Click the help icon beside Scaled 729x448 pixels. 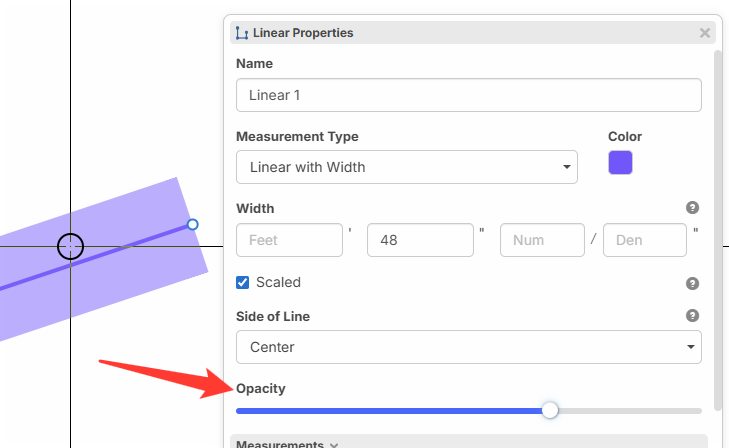pos(692,283)
